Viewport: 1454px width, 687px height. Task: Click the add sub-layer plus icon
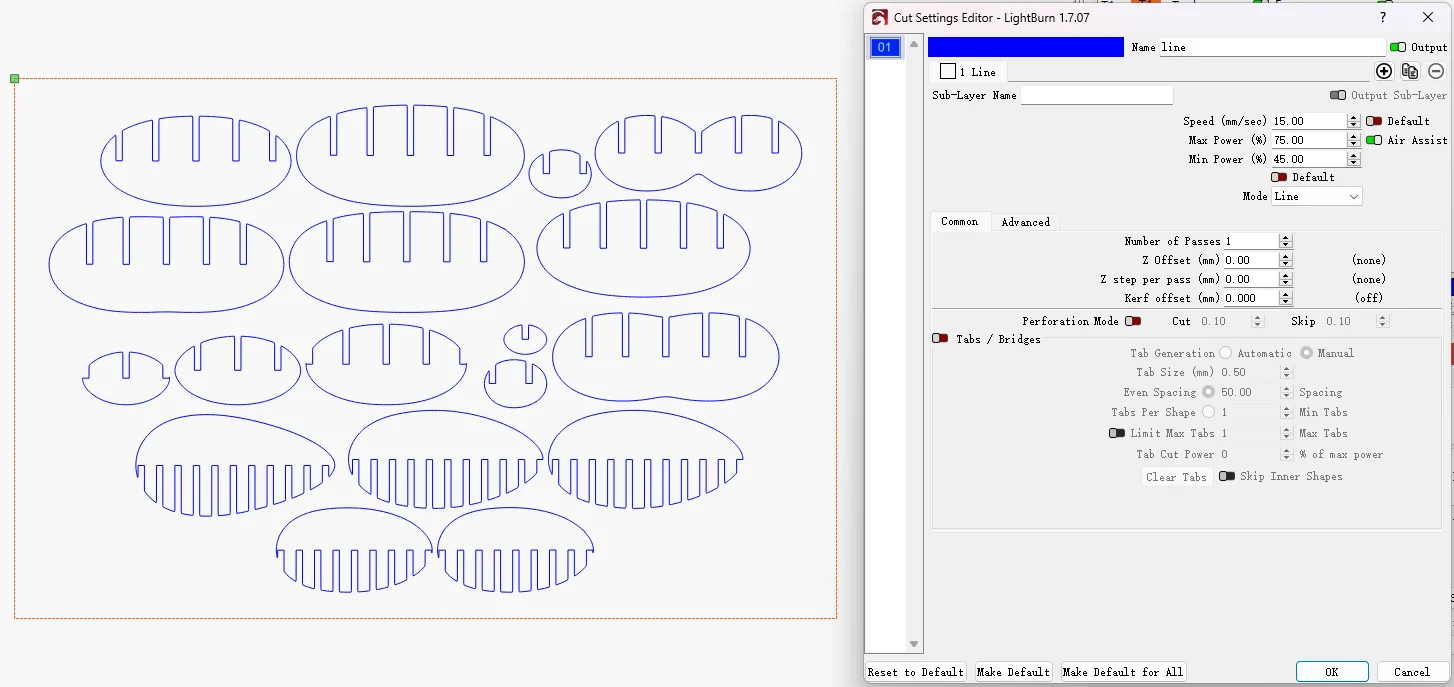click(x=1384, y=71)
